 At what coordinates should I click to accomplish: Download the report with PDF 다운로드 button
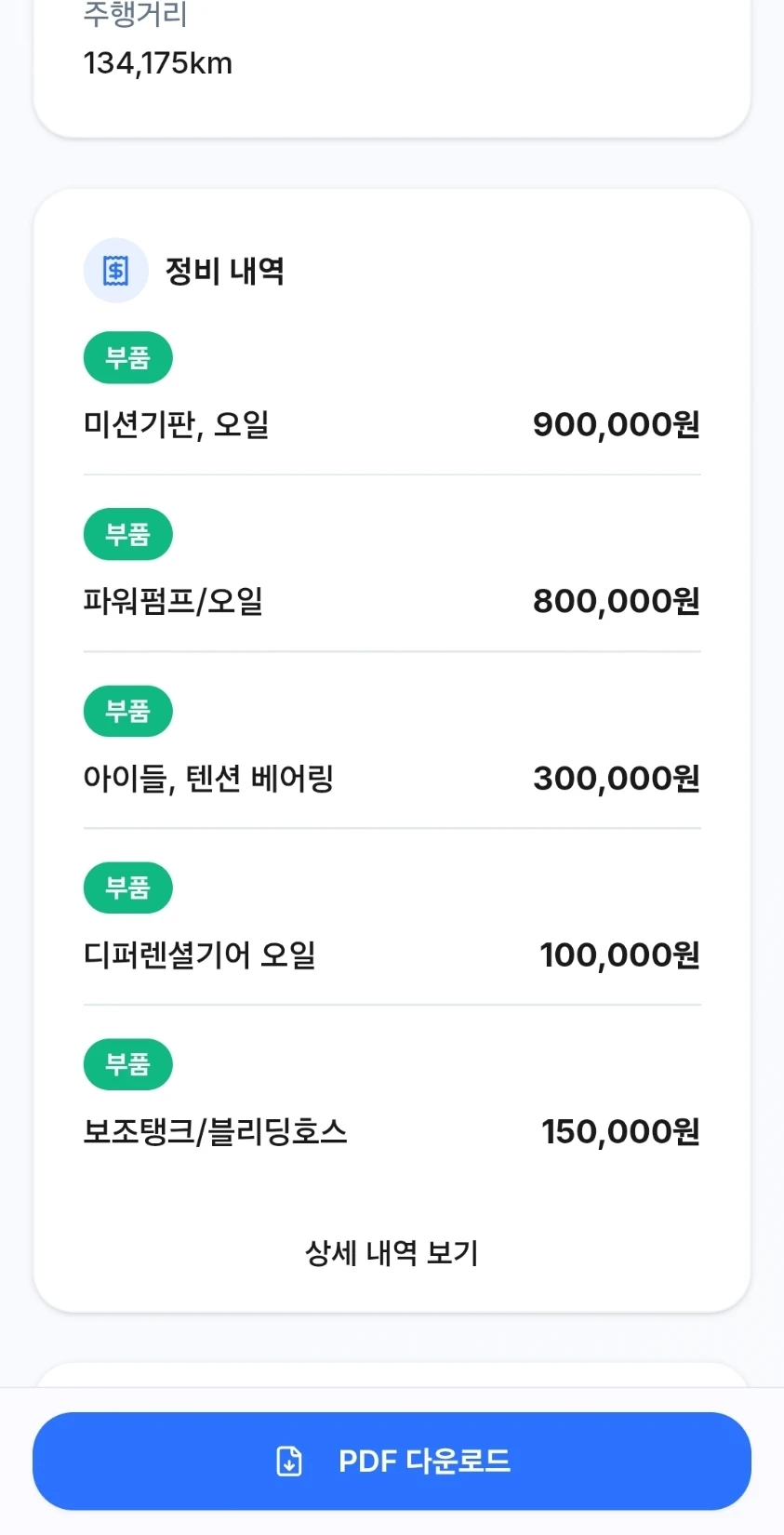[x=392, y=1461]
